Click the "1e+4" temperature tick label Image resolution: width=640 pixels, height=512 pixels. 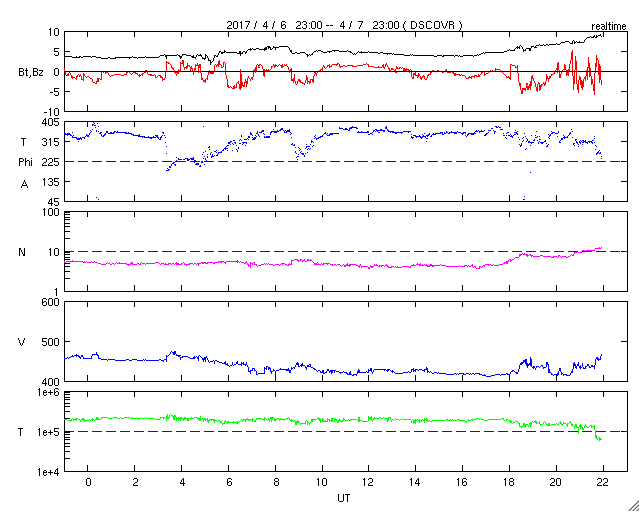pyautogui.click(x=48, y=472)
